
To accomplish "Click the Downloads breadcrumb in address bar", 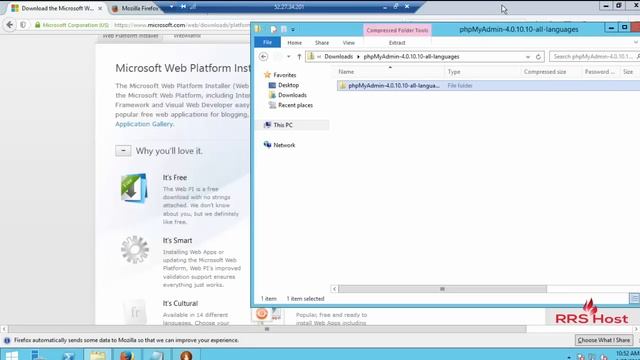I will [338, 57].
